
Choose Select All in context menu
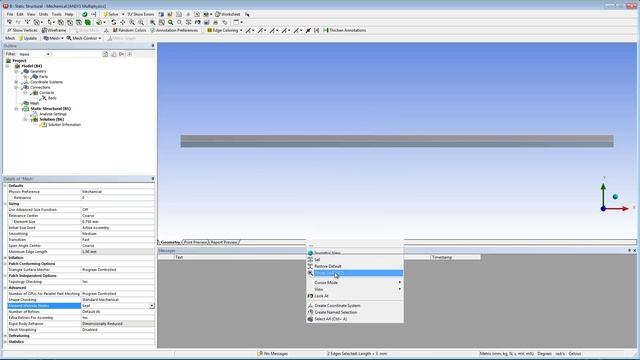pyautogui.click(x=355, y=319)
